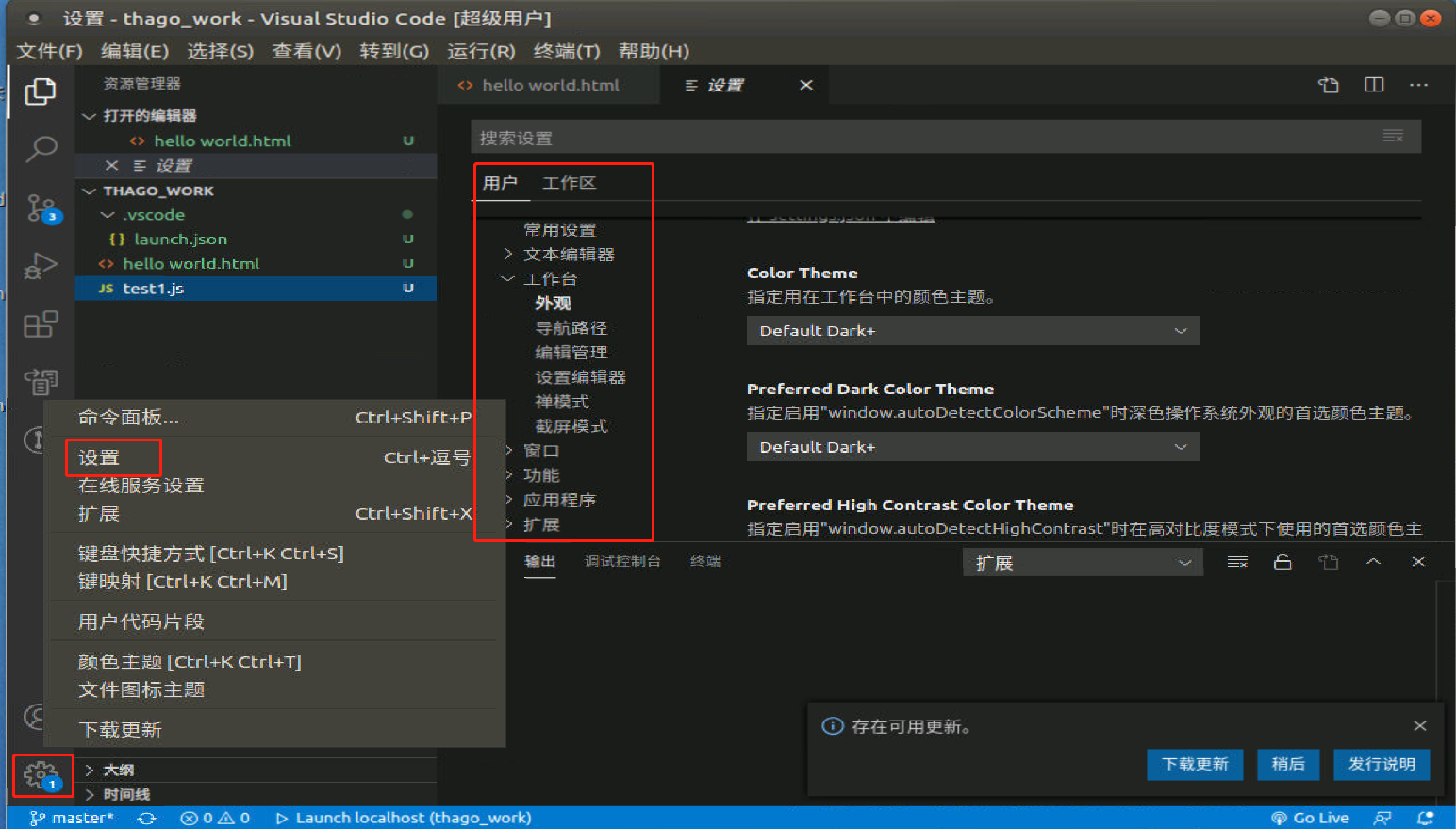This screenshot has width=1456, height=829.
Task: Click the master branch status item
Action: pyautogui.click(x=72, y=818)
